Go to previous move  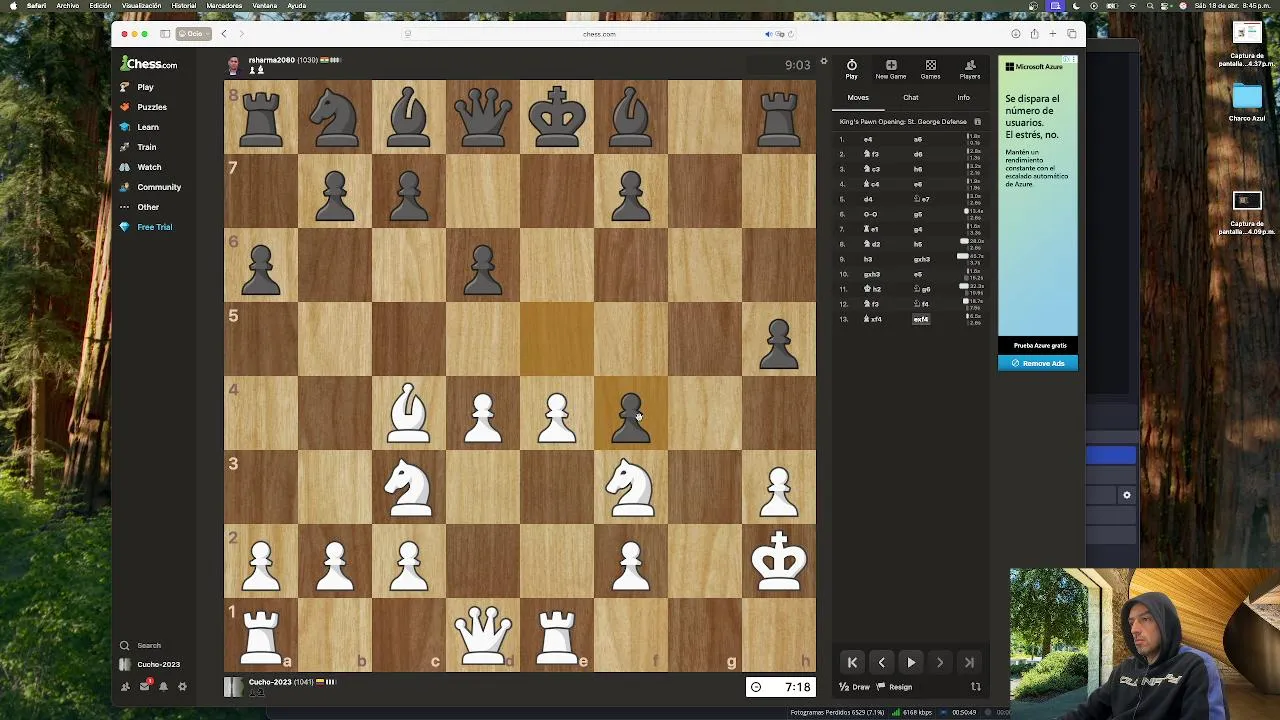(881, 662)
